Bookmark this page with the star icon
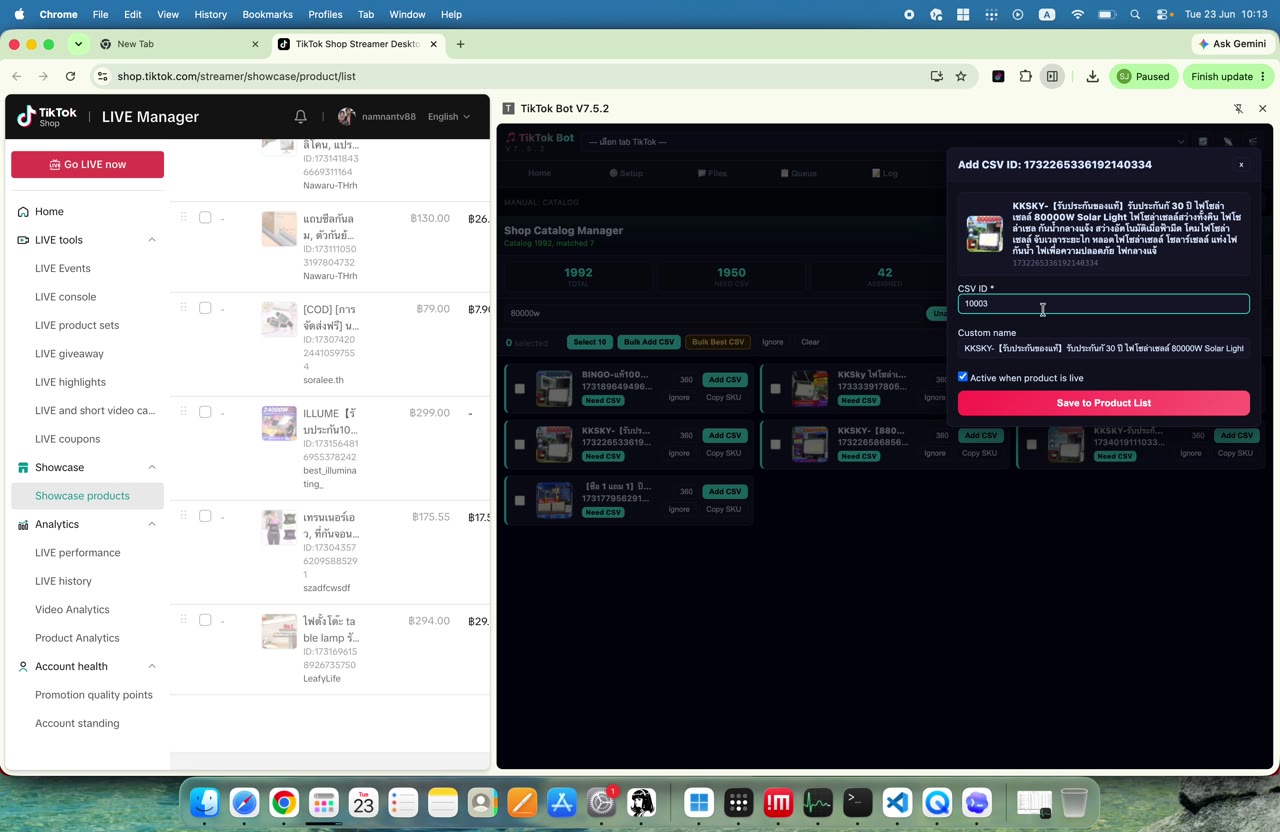The height and width of the screenshot is (832, 1280). pos(961,76)
